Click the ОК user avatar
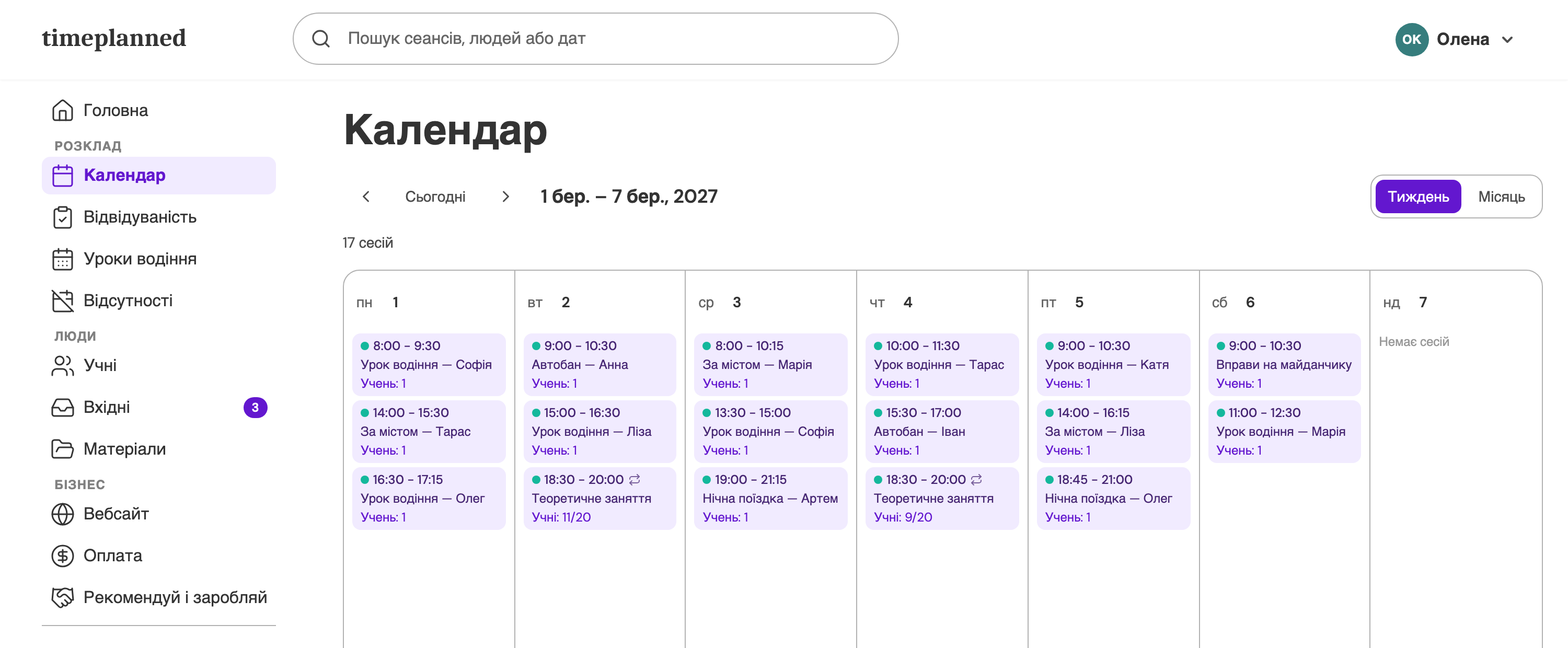 pos(1412,40)
